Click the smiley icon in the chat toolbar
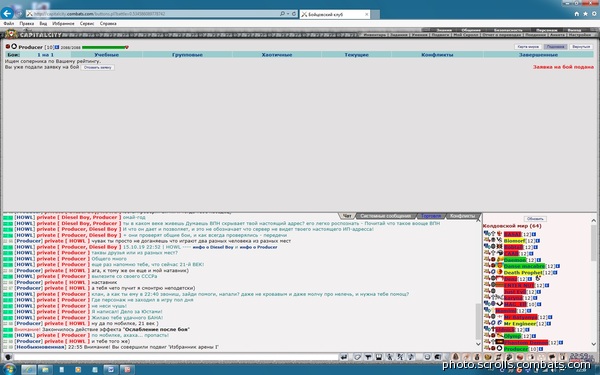 click(427, 357)
